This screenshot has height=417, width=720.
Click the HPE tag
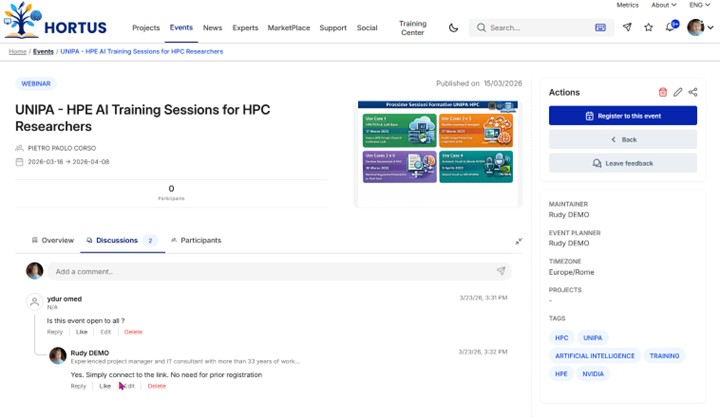point(561,374)
